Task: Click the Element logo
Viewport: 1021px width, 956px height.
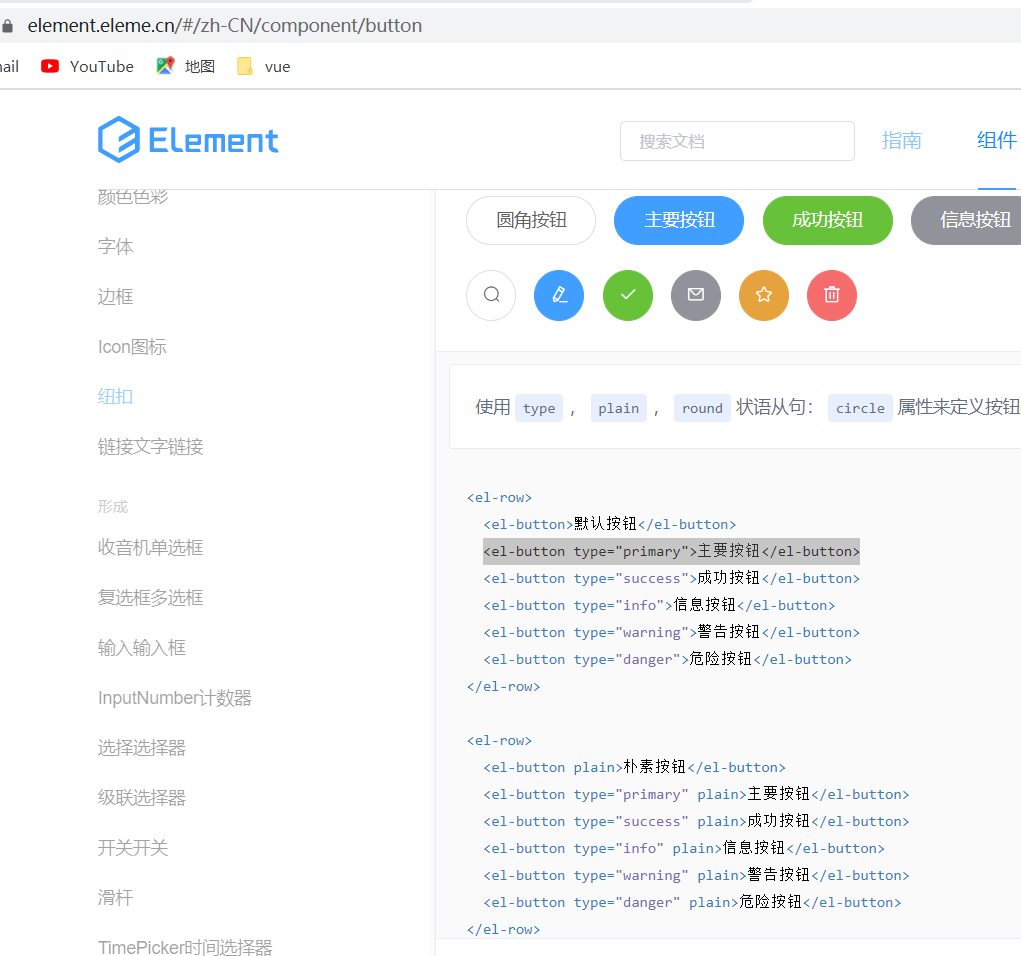Action: [x=188, y=139]
